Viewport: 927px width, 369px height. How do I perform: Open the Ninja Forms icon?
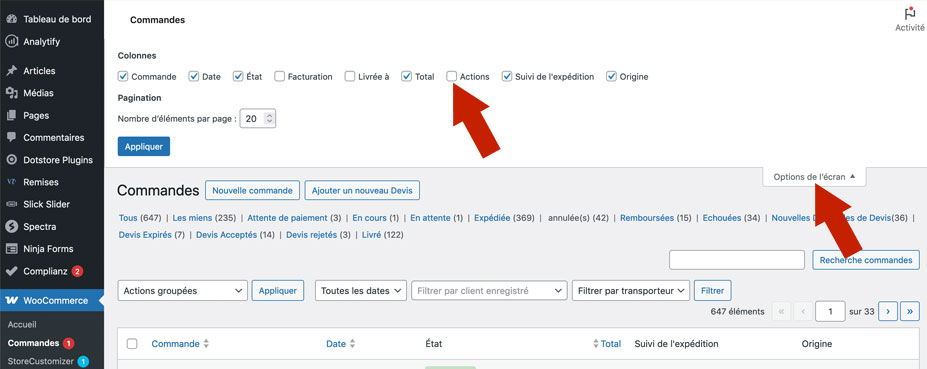point(11,249)
